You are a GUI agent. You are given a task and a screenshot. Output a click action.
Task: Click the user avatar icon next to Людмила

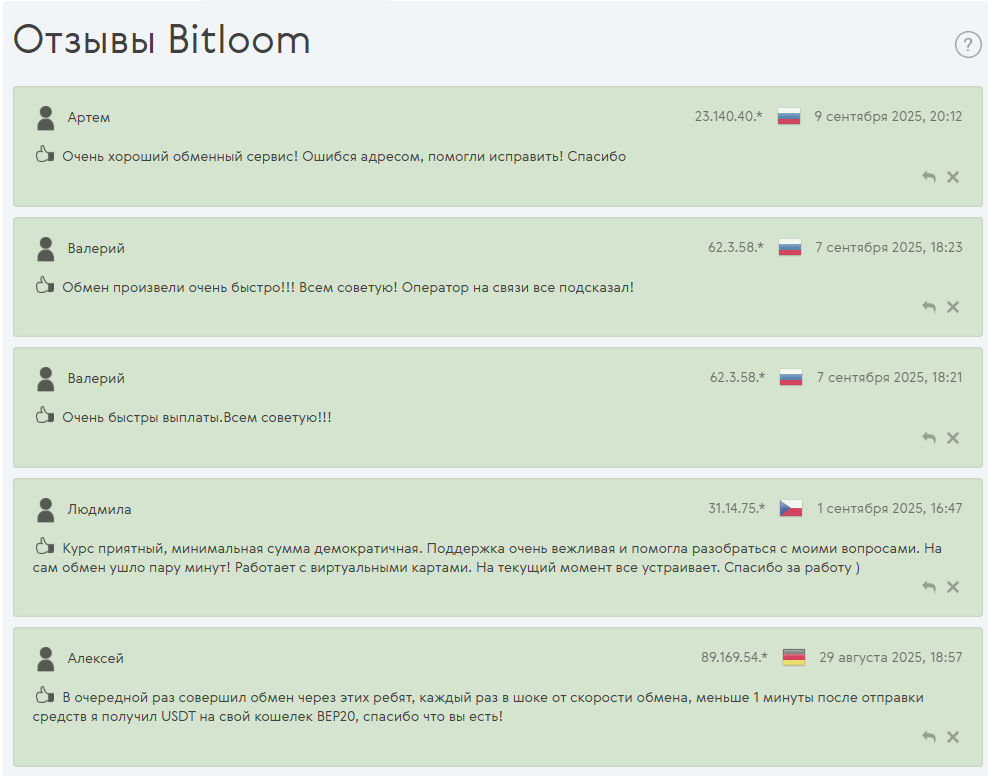point(44,508)
